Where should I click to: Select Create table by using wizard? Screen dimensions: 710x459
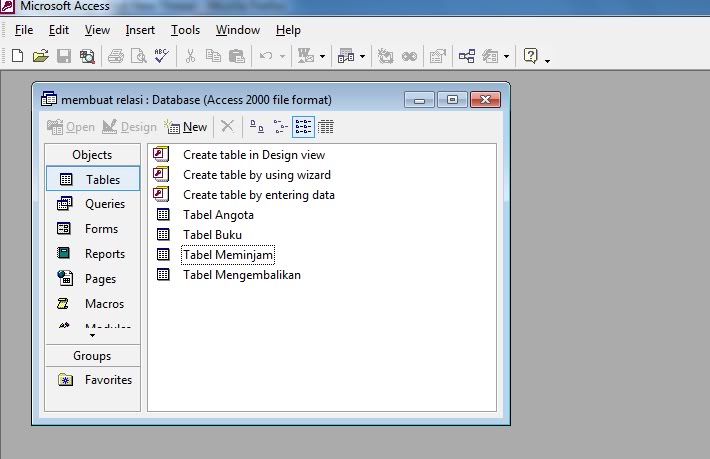click(242, 175)
